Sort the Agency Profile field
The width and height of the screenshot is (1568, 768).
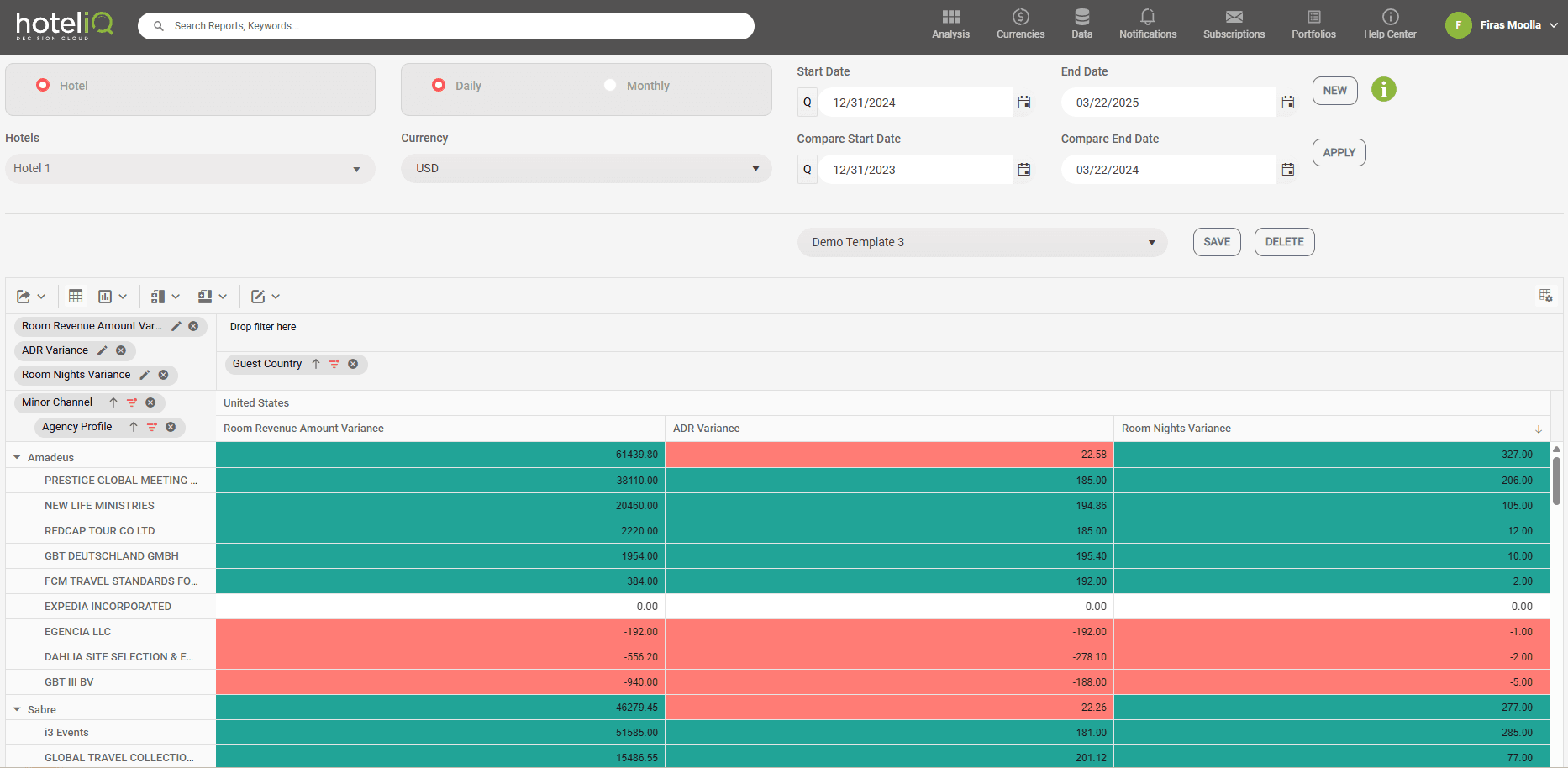click(x=134, y=427)
